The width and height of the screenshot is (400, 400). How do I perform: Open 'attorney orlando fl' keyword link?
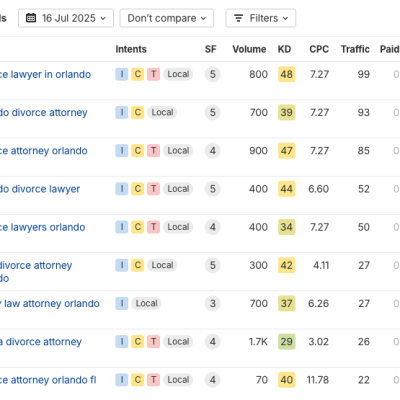tap(48, 380)
